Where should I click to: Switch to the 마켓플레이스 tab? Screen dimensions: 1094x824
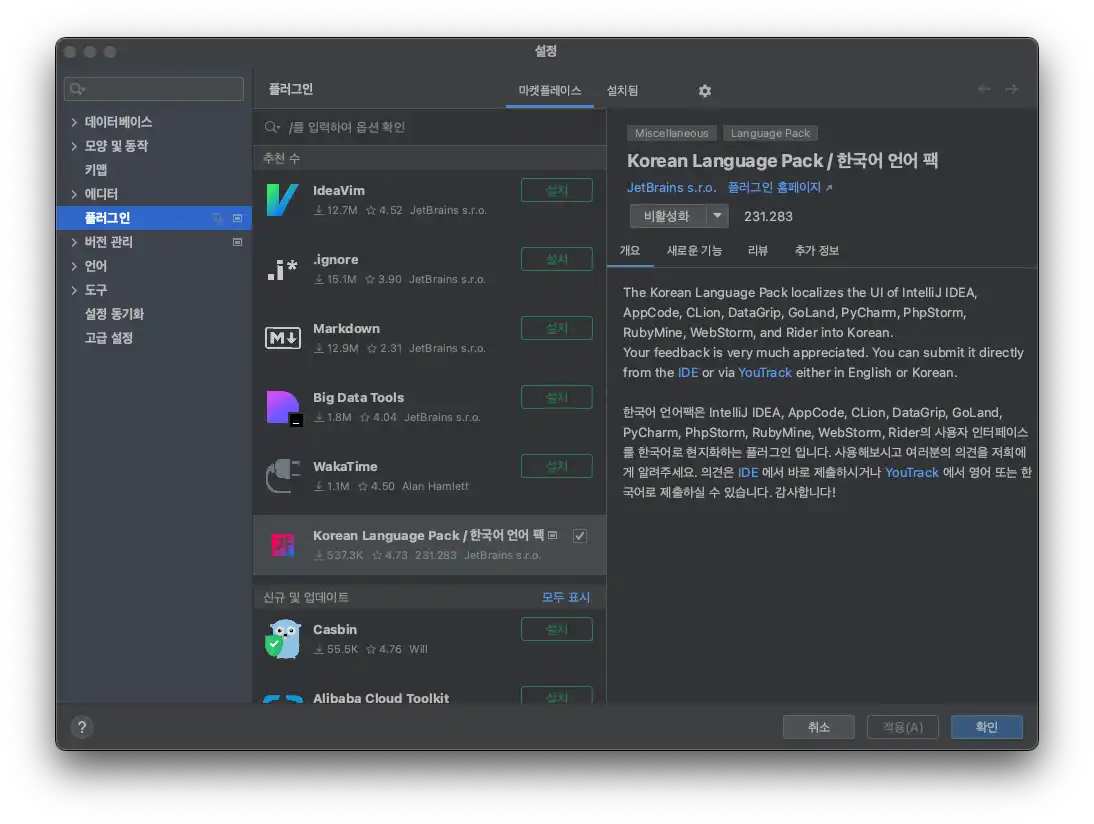[x=550, y=91]
